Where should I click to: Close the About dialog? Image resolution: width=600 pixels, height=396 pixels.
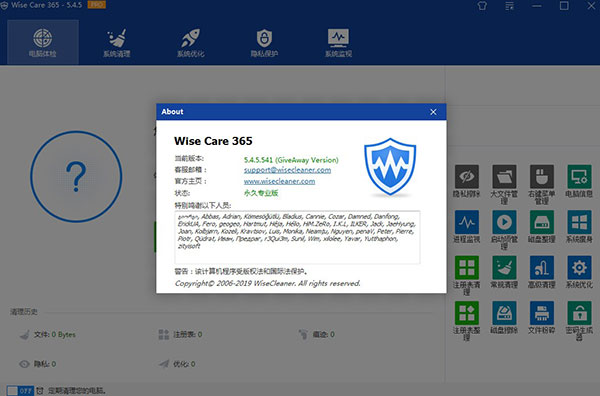click(x=433, y=112)
